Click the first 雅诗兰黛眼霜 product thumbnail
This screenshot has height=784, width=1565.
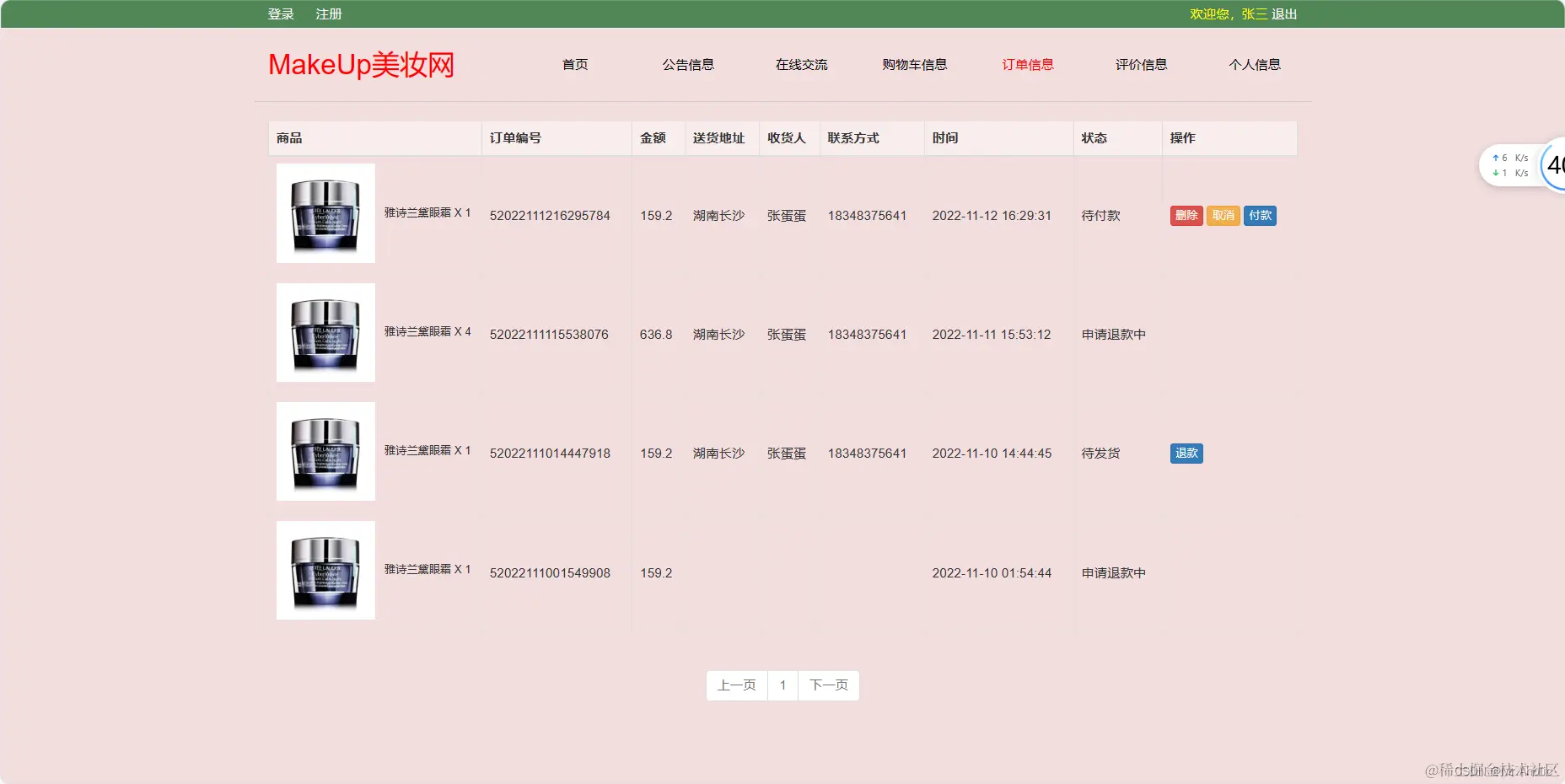tap(325, 214)
